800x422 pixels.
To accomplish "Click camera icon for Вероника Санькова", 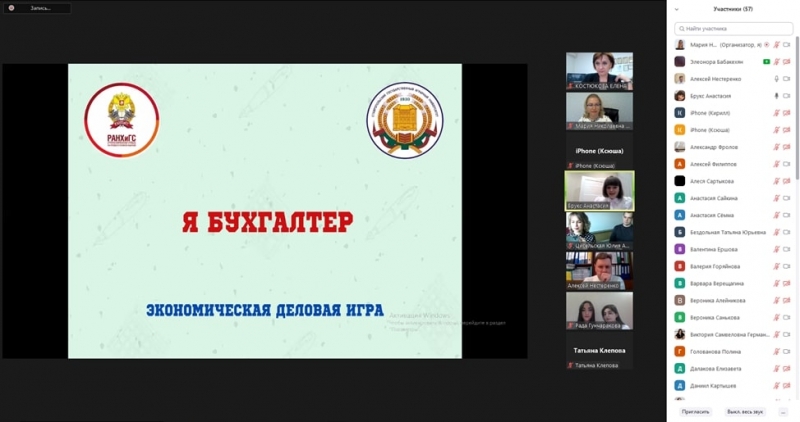I will pos(787,317).
